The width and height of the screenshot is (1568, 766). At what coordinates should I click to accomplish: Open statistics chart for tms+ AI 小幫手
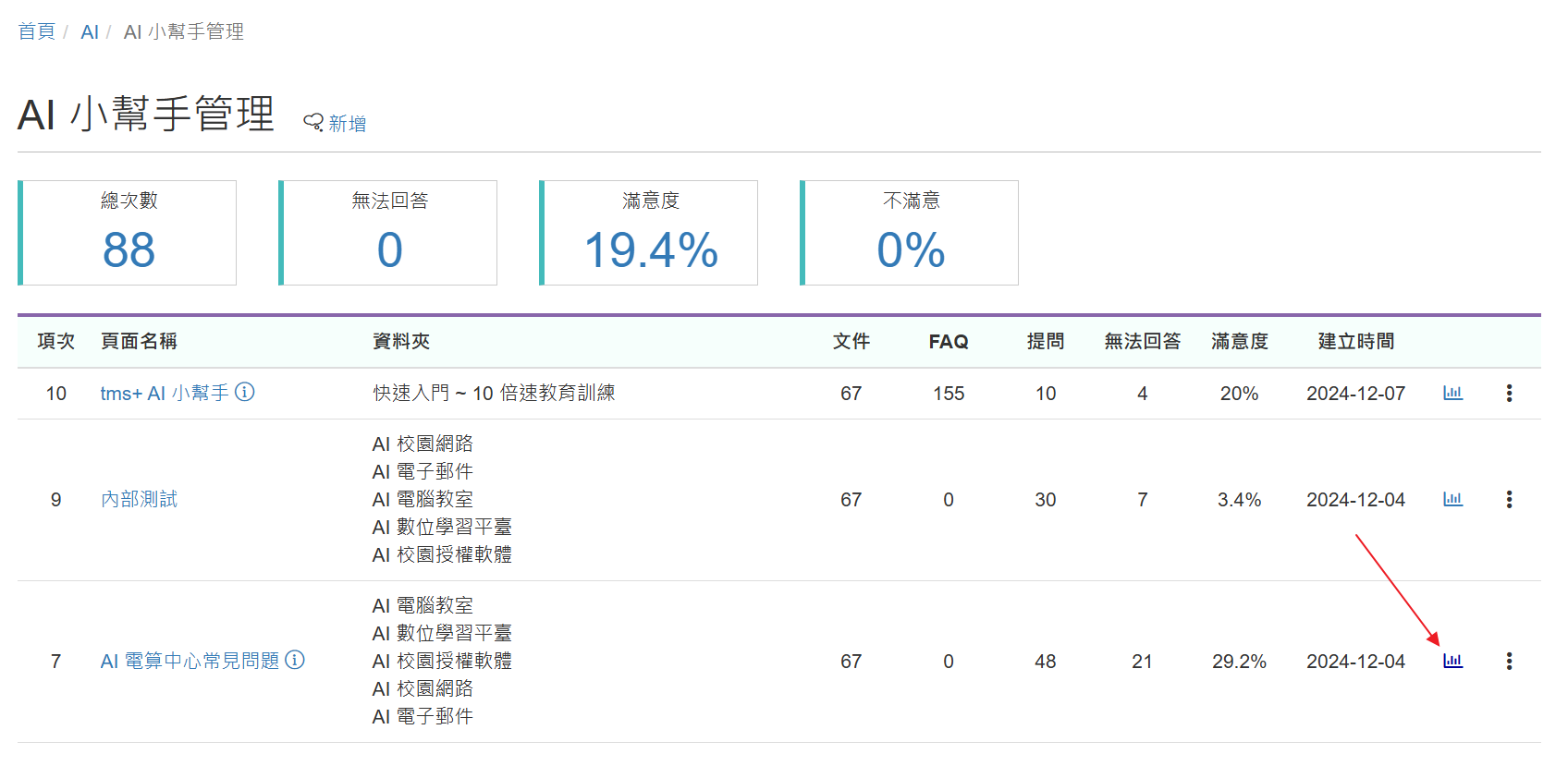[1452, 394]
